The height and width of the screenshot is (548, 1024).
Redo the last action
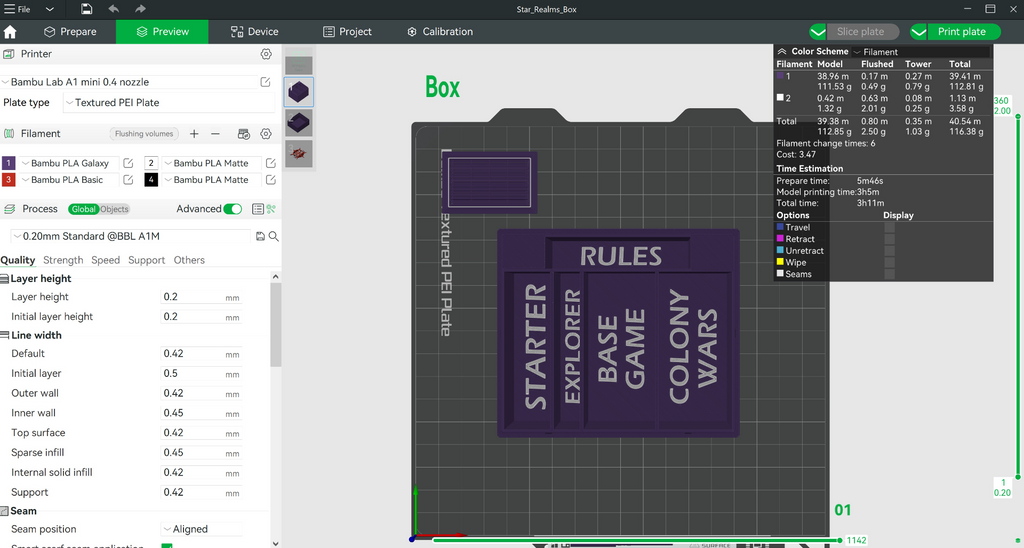coord(140,9)
